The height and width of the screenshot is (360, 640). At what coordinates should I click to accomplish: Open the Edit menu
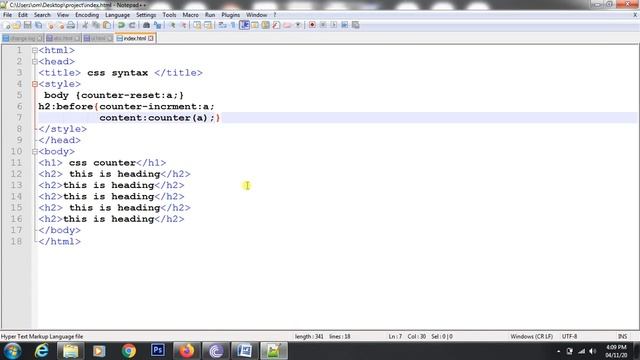pos(23,15)
